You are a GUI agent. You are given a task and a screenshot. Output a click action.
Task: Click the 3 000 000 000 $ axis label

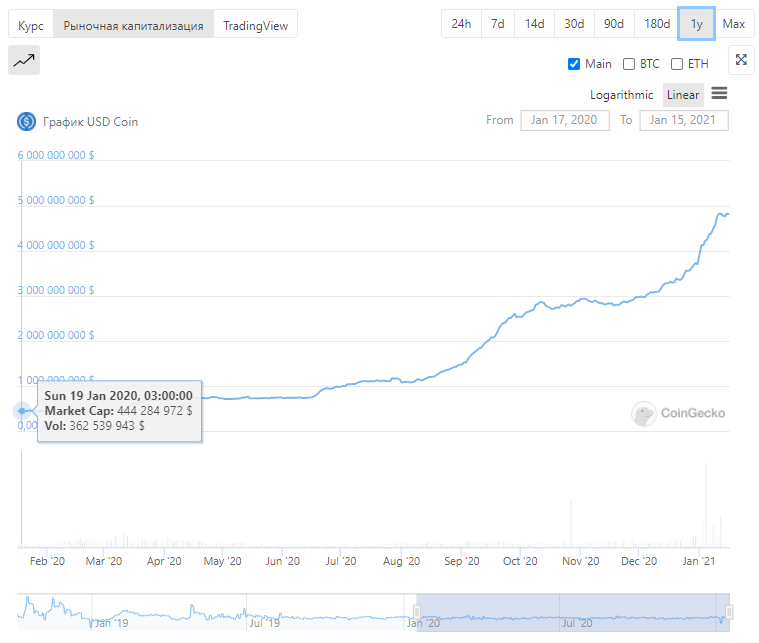coord(56,291)
